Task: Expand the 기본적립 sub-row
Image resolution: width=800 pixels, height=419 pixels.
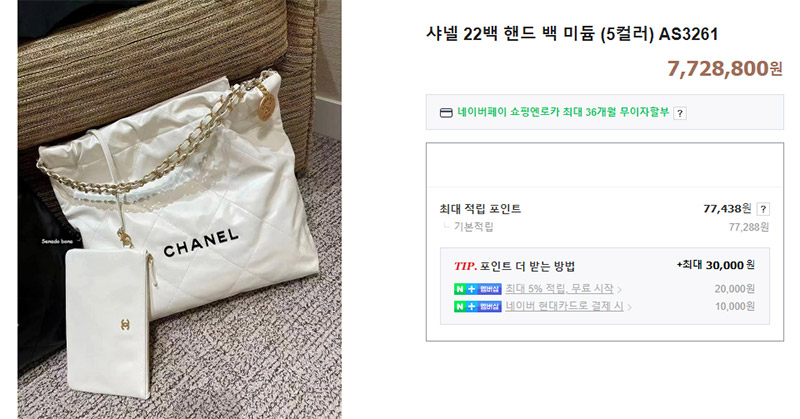Action: [x=468, y=227]
